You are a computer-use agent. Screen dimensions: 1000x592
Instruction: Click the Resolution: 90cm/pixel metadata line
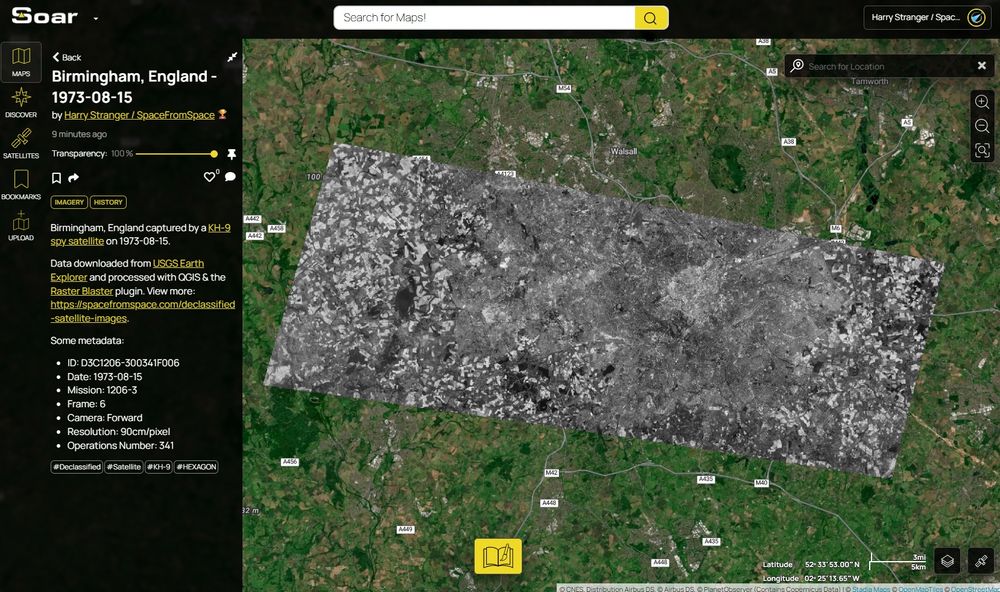coord(119,432)
